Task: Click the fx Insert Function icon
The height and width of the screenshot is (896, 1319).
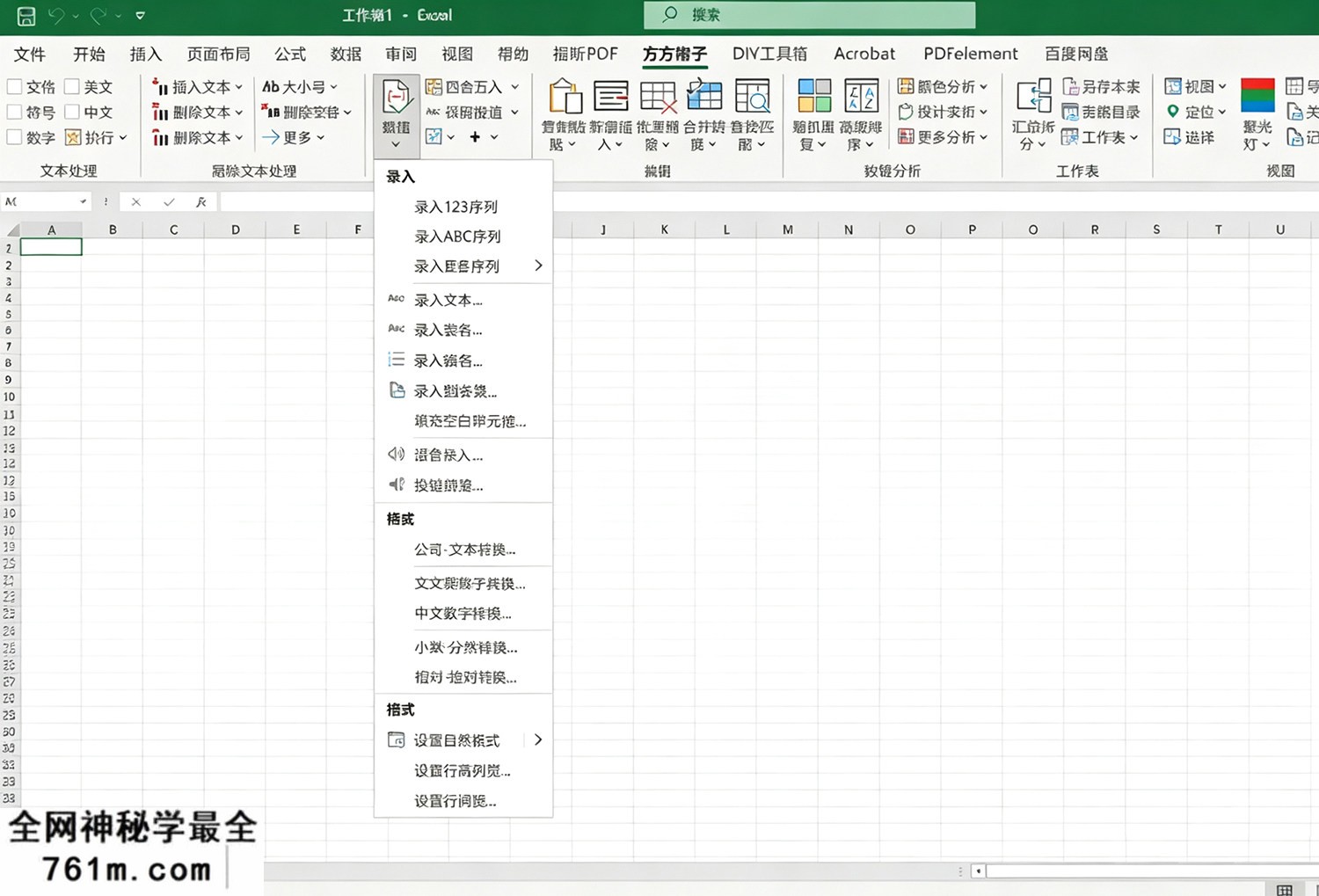Action: point(201,201)
